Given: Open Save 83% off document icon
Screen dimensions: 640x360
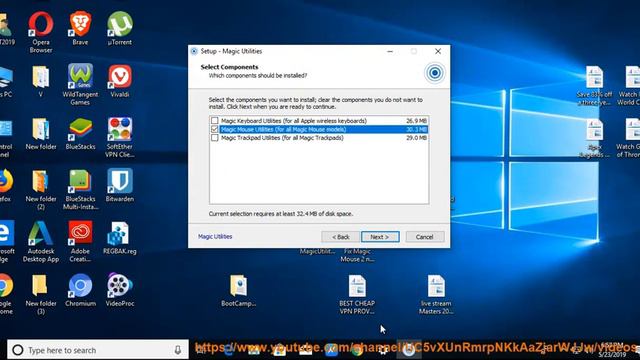Looking at the screenshot, I should 594,85.
